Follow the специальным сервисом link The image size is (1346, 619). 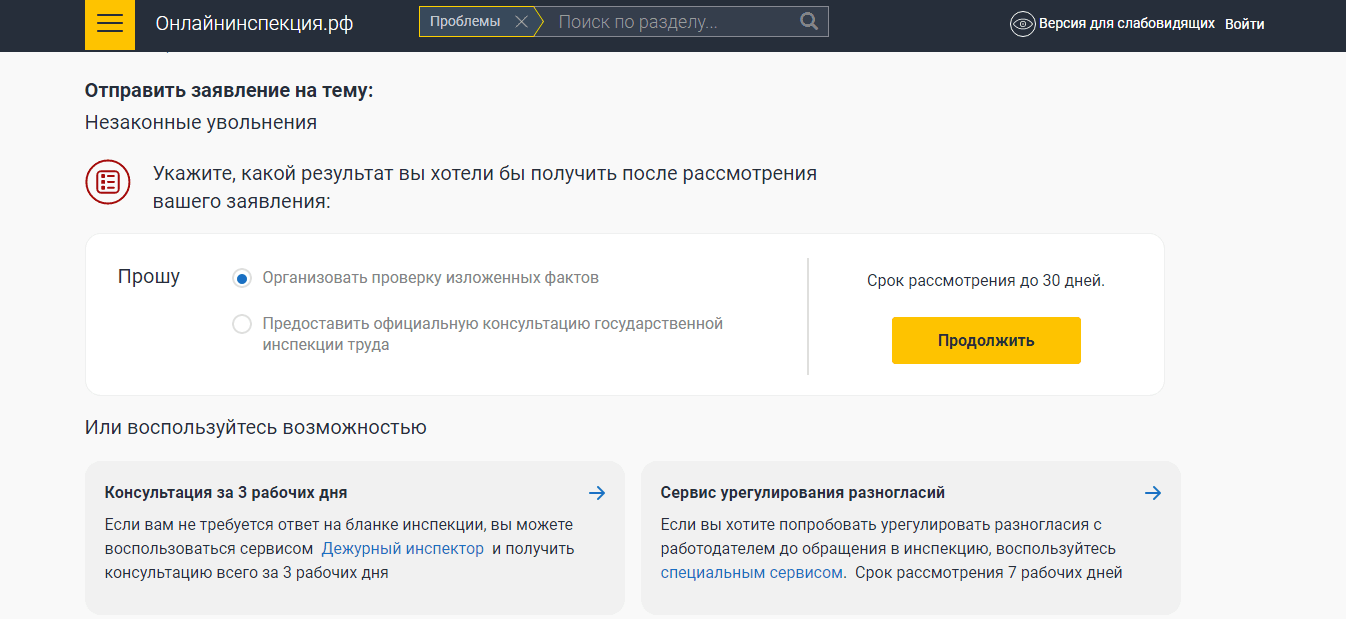click(751, 573)
